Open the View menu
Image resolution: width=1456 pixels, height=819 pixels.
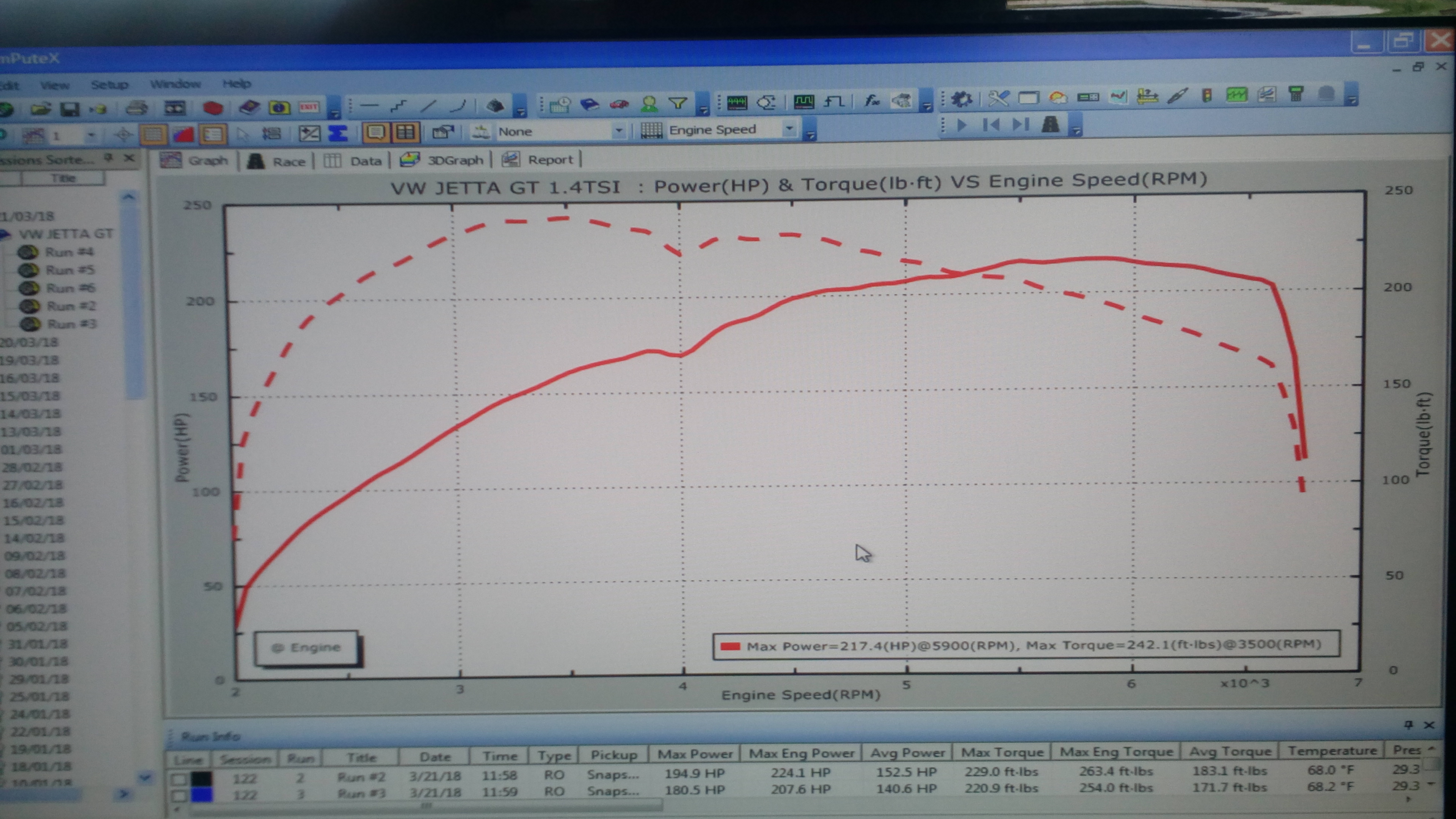coord(55,85)
